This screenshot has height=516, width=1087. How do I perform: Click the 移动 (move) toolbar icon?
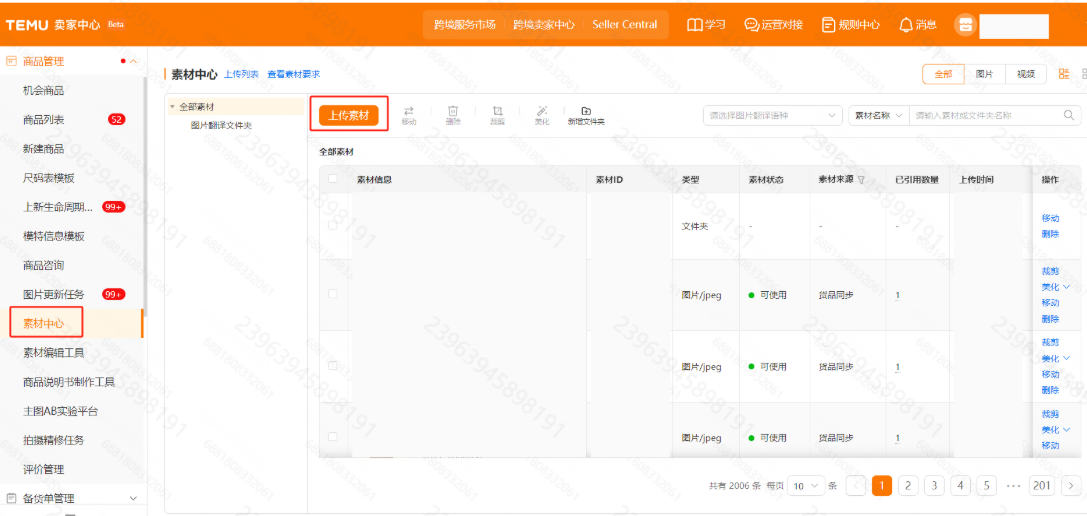[408, 110]
